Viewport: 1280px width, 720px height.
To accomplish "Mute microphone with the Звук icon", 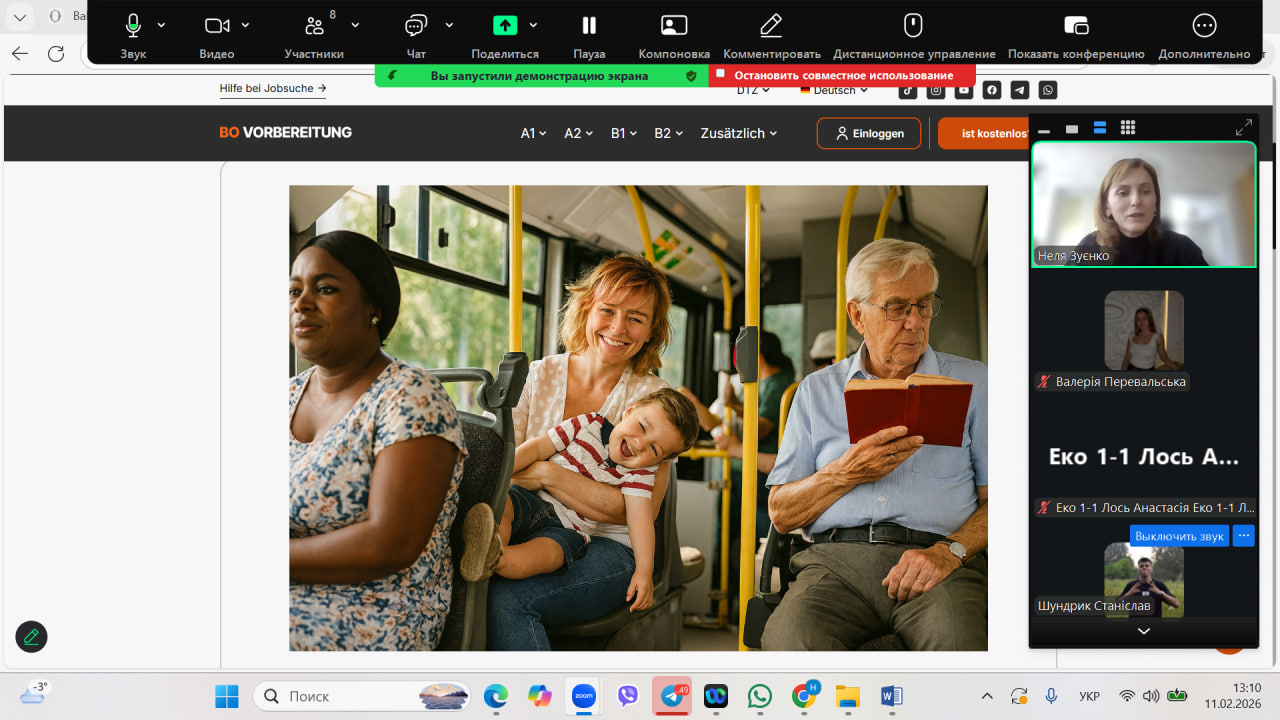I will [x=133, y=27].
